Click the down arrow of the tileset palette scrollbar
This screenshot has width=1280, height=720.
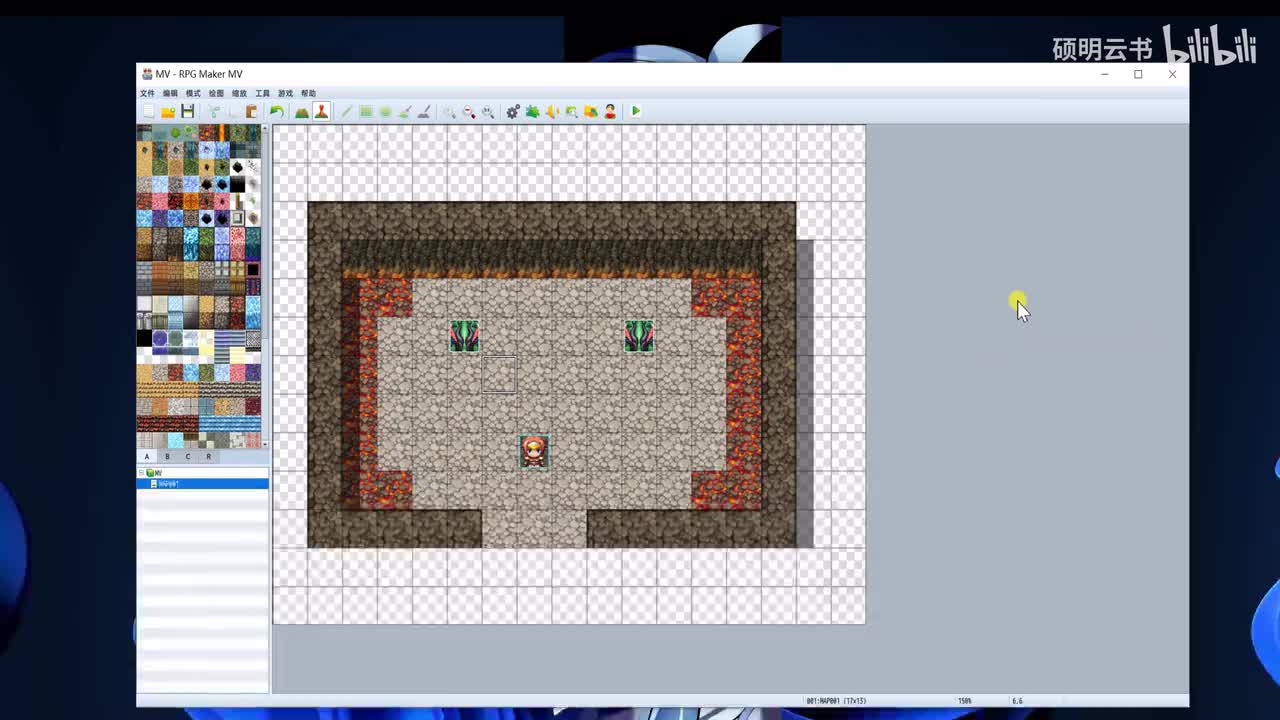coord(265,443)
